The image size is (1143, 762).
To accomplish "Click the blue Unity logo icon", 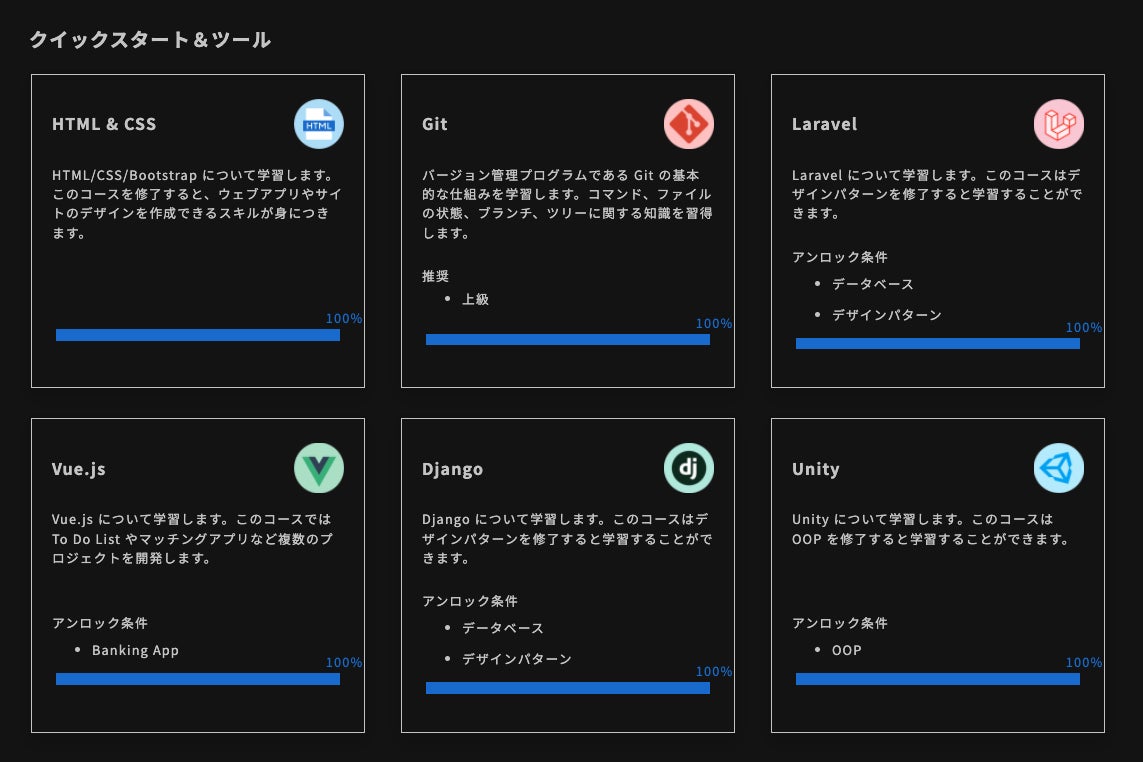I will (1059, 469).
